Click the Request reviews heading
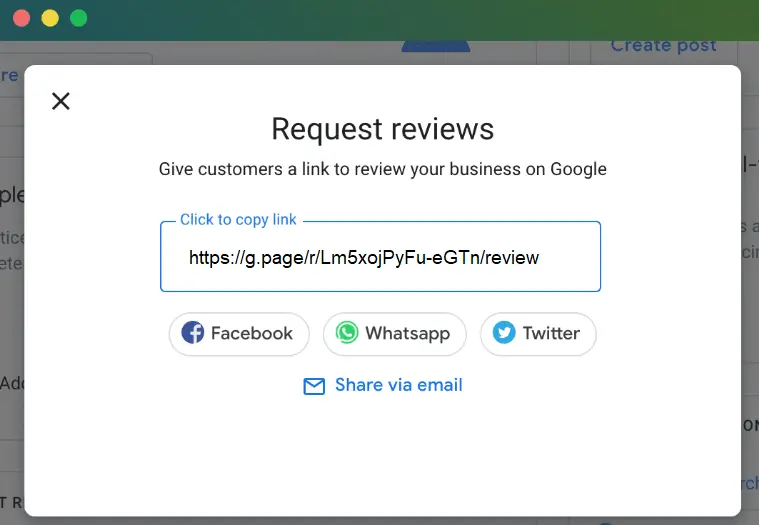This screenshot has width=759, height=525. (x=382, y=129)
